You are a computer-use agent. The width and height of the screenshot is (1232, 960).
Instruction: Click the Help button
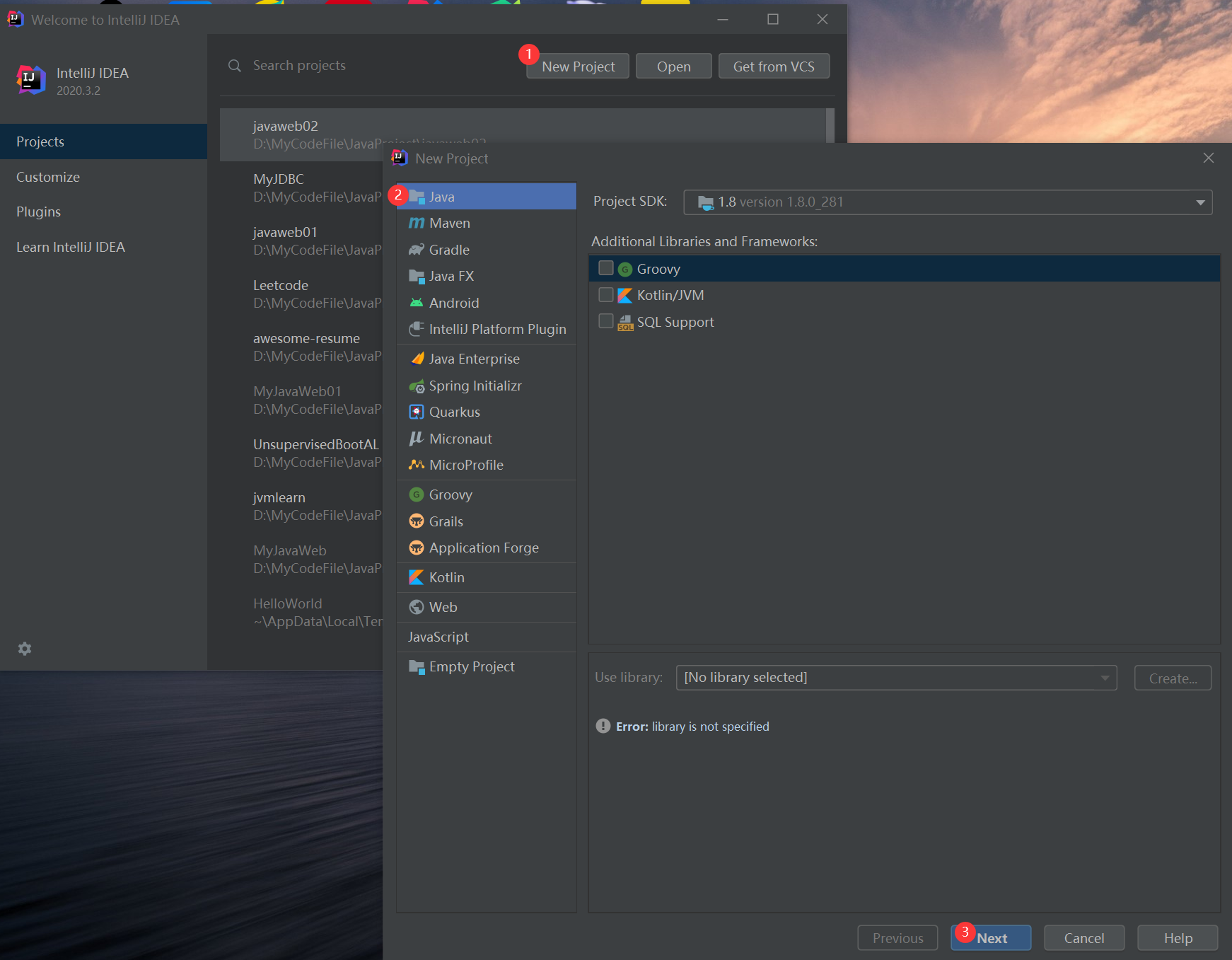pos(1178,938)
